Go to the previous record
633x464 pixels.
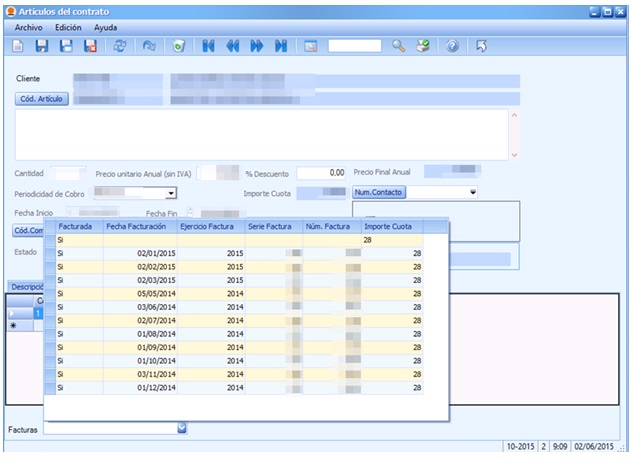(x=233, y=46)
